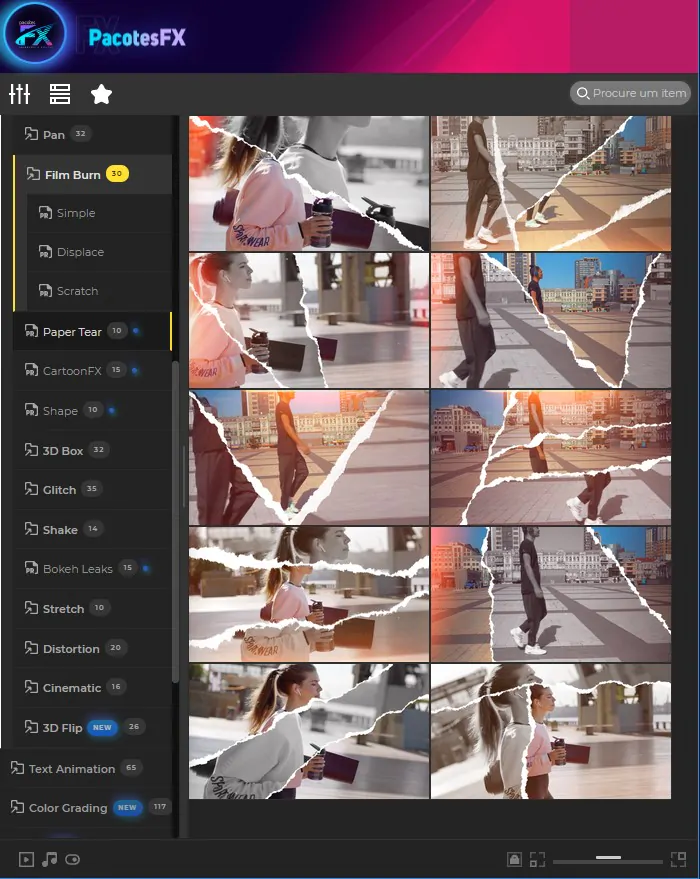Click the large thumbnails icon right of slider

click(679, 859)
